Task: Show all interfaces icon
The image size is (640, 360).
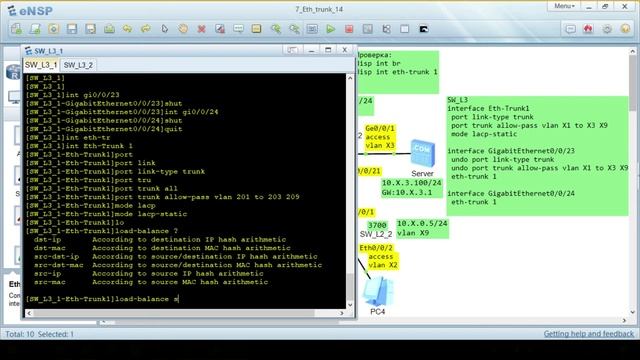Action: click(386, 29)
